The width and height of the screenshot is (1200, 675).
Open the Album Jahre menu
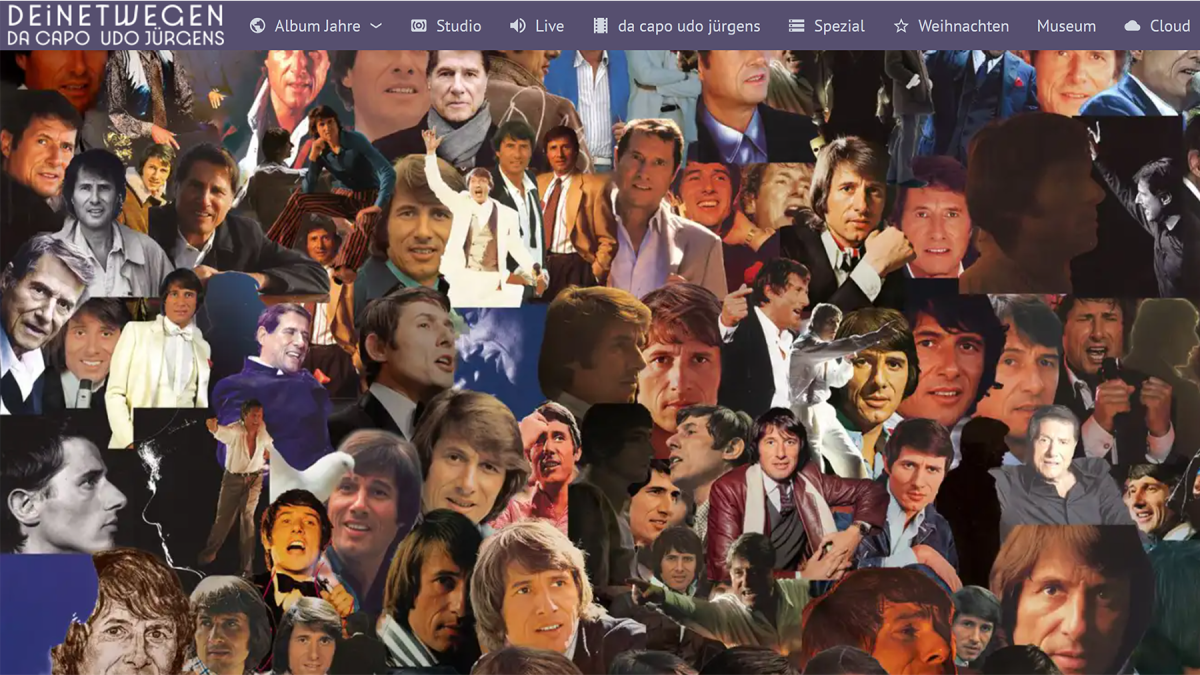pyautogui.click(x=317, y=26)
